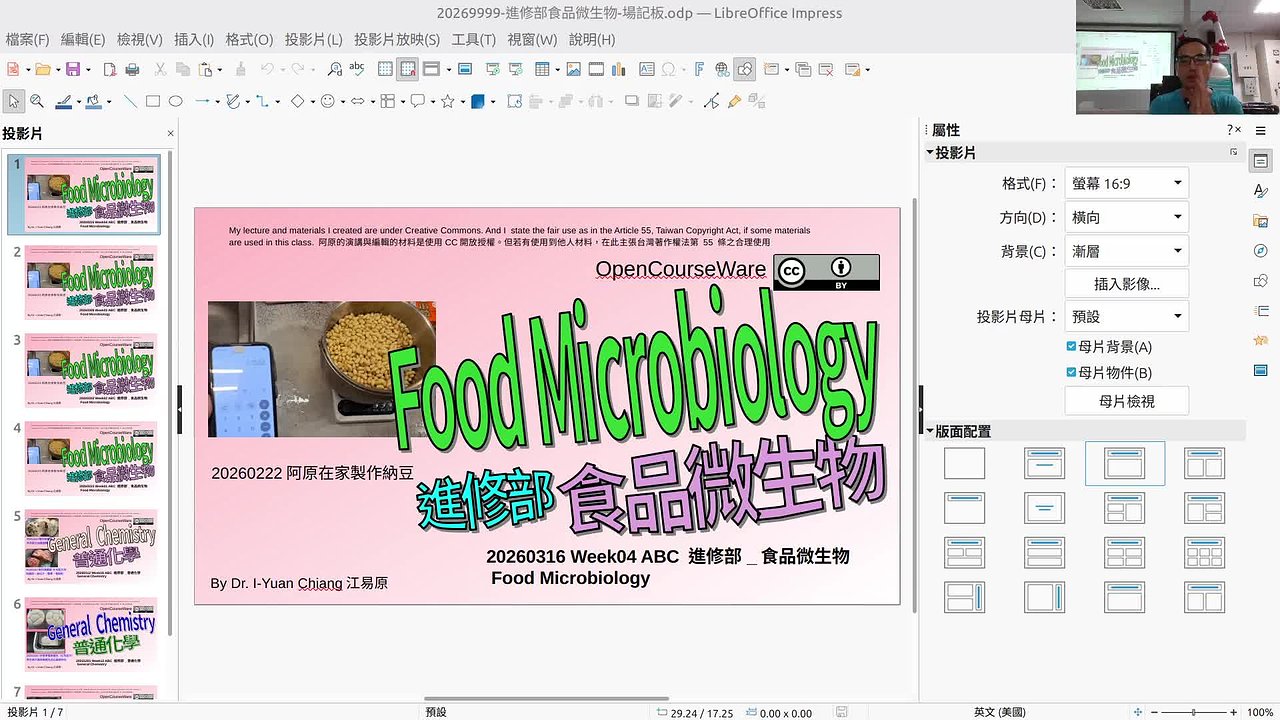Image resolution: width=1280 pixels, height=720 pixels.
Task: Click the Rotate tool icon
Action: pyautogui.click(x=515, y=101)
